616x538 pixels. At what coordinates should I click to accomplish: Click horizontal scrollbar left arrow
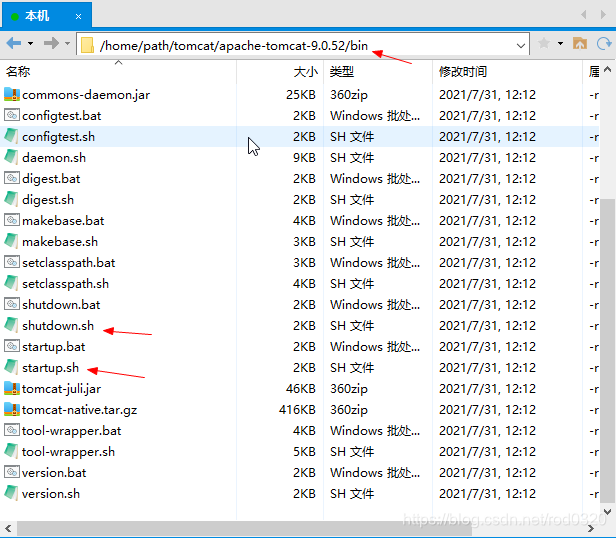coord(8,529)
